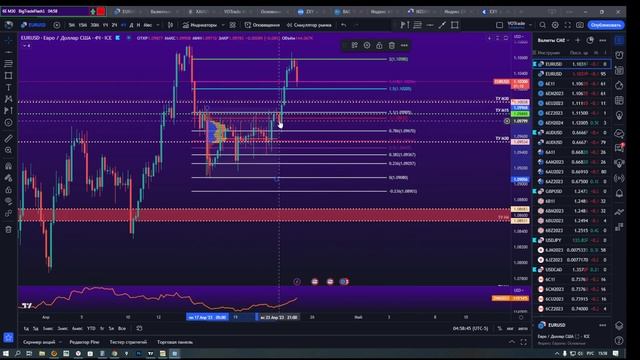This screenshot has height=360, width=640.
Task: Open the patterns drawing tool
Action: point(8,99)
